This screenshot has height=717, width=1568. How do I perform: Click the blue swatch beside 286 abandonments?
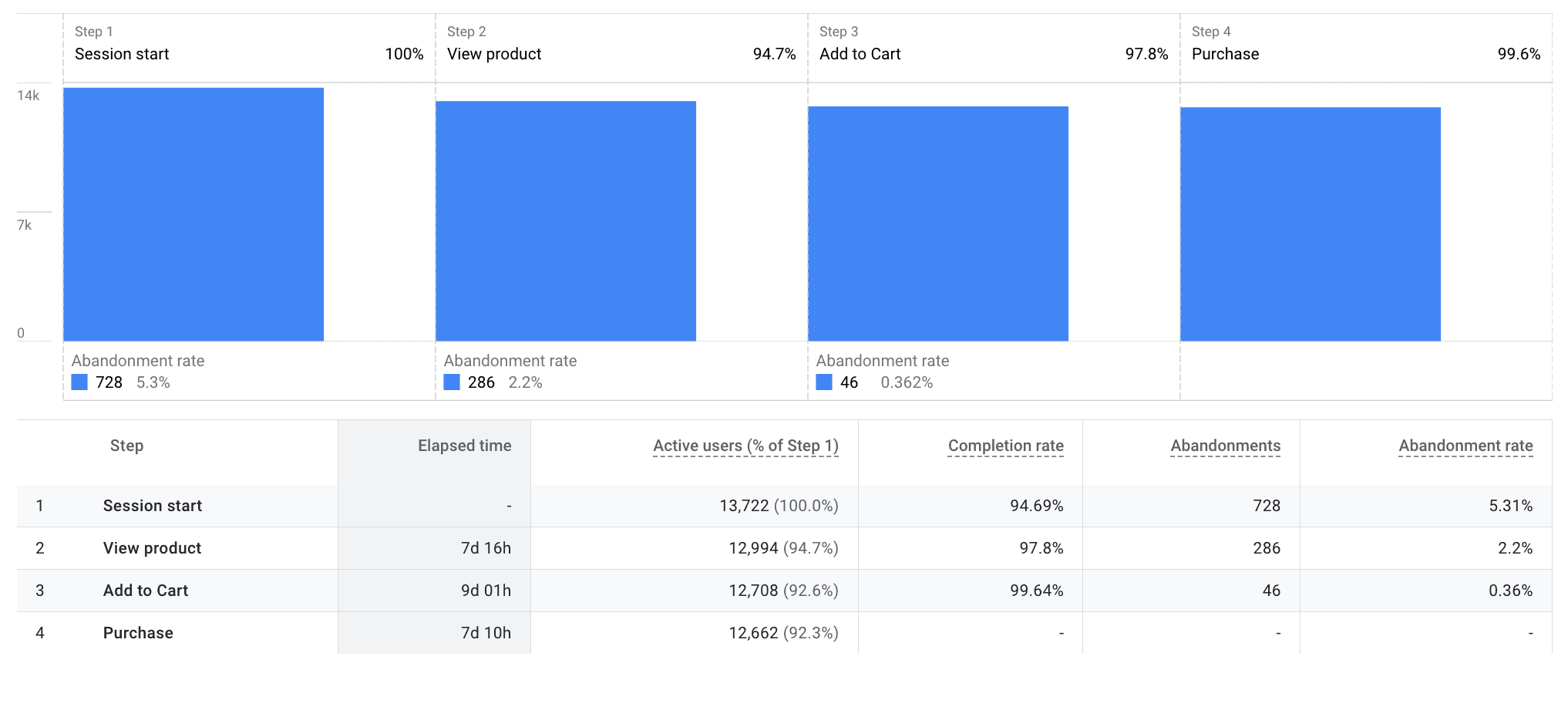453,382
